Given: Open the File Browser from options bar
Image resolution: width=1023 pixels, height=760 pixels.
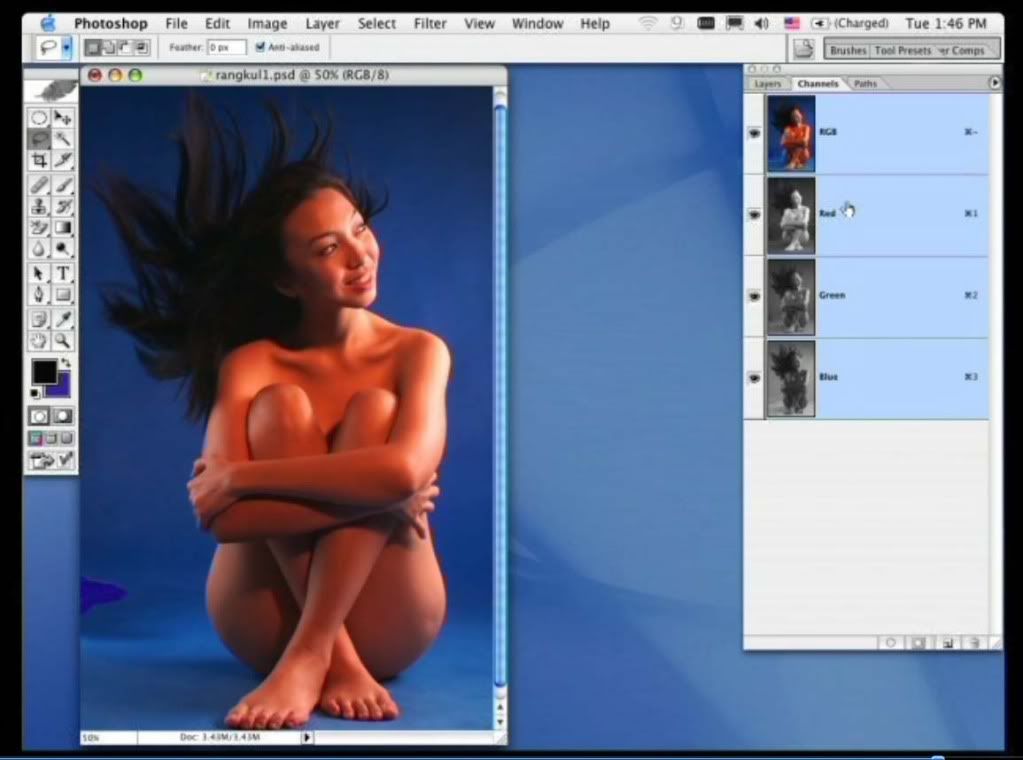Looking at the screenshot, I should tap(803, 49).
